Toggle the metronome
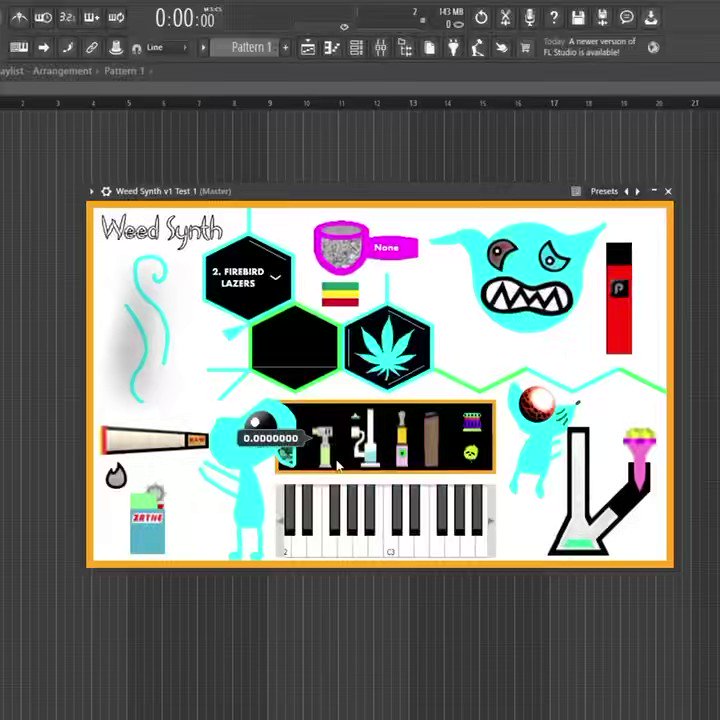Viewport: 720px width, 720px height. [x=19, y=17]
